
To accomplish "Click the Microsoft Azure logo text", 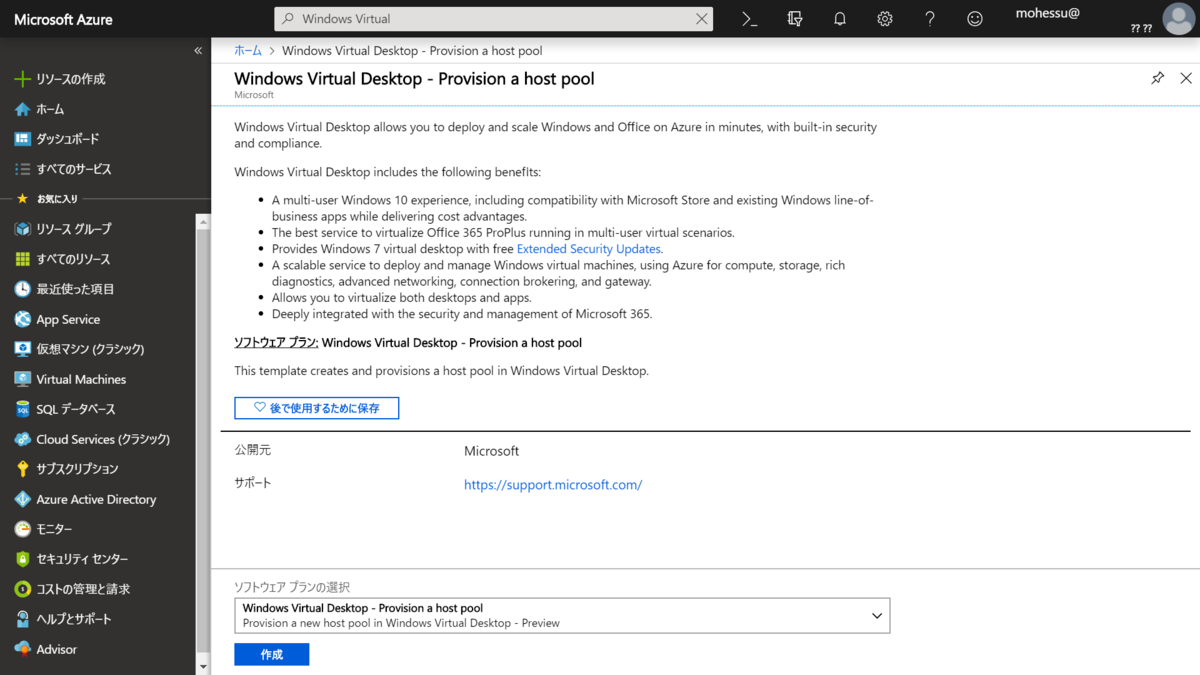I will pos(63,19).
